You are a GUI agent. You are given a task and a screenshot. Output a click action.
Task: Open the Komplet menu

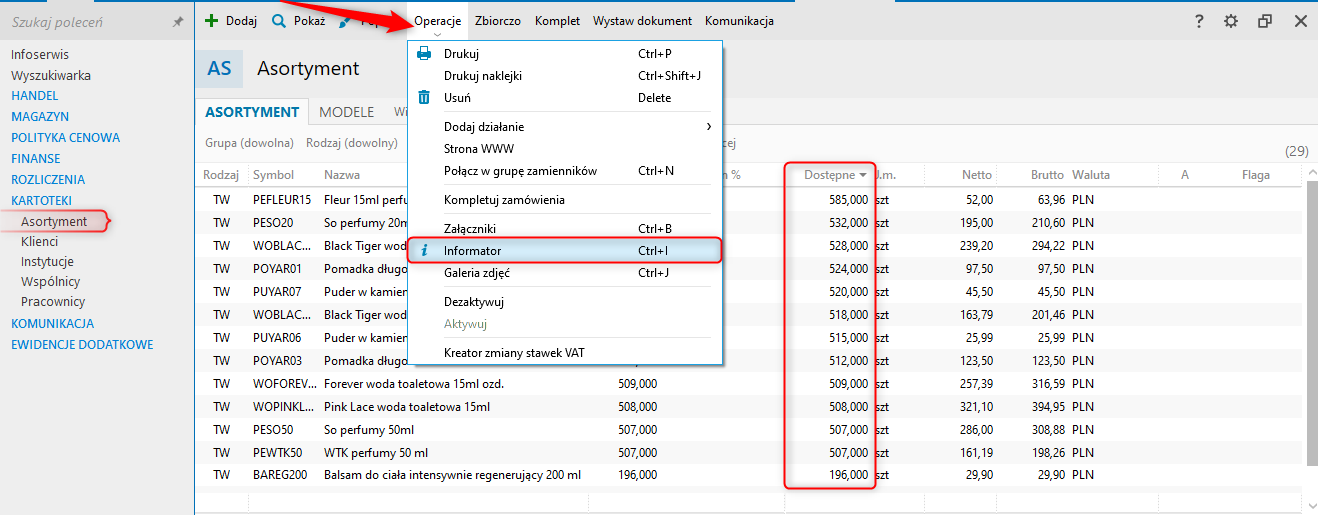[x=557, y=21]
